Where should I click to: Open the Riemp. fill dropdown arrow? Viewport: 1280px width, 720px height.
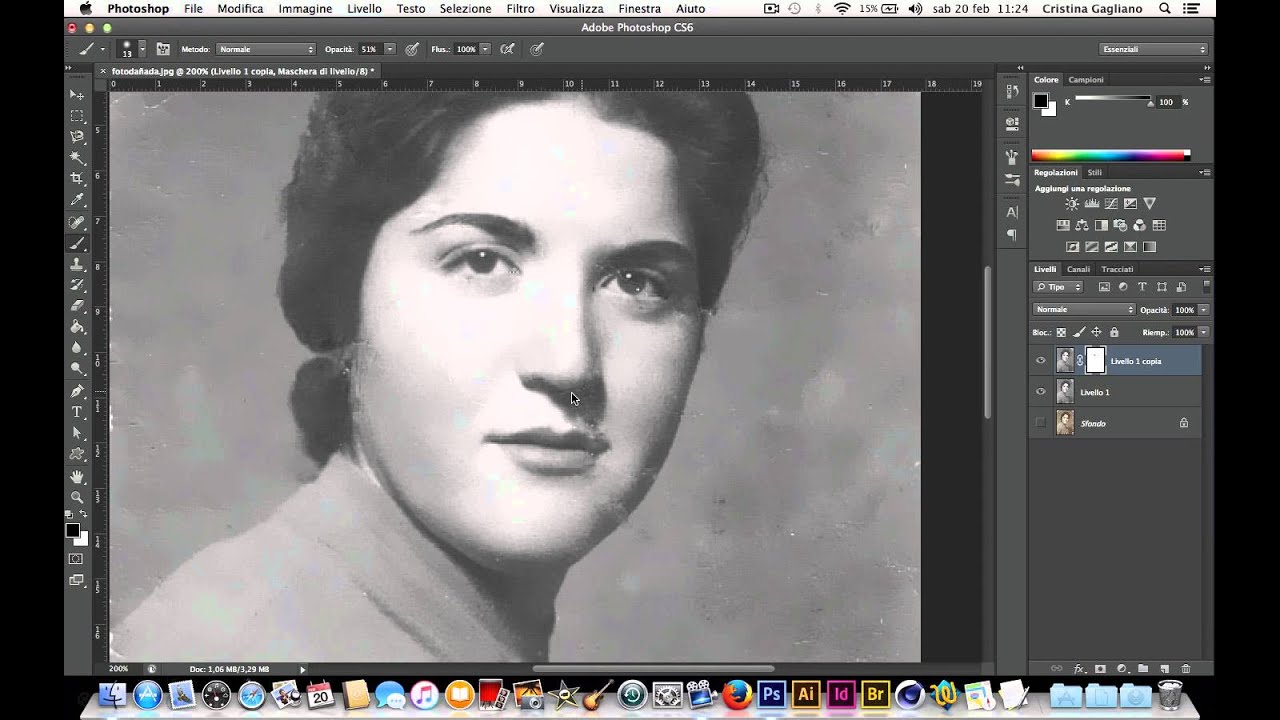point(1204,332)
